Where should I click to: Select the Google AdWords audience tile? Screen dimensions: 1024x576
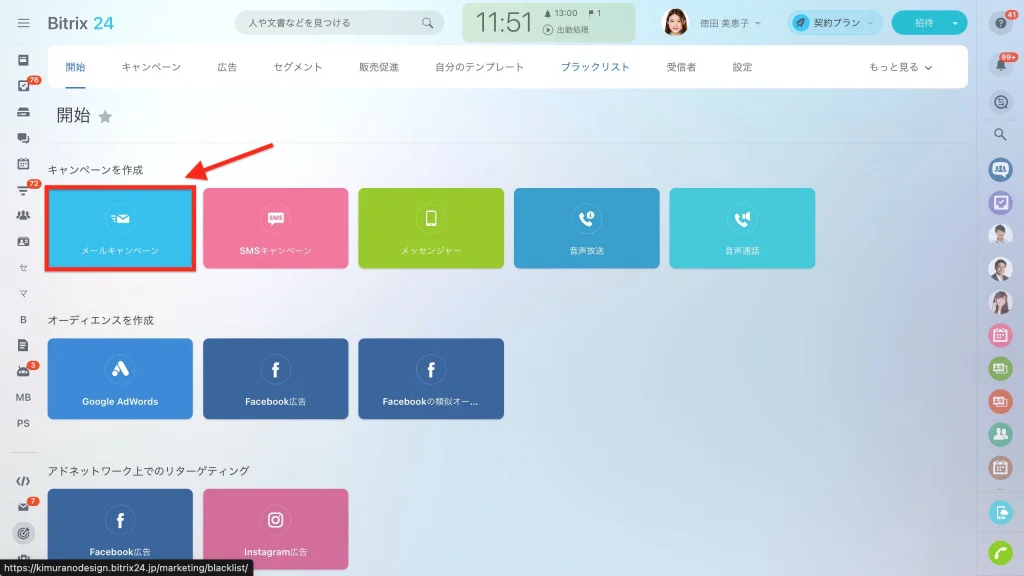point(120,378)
